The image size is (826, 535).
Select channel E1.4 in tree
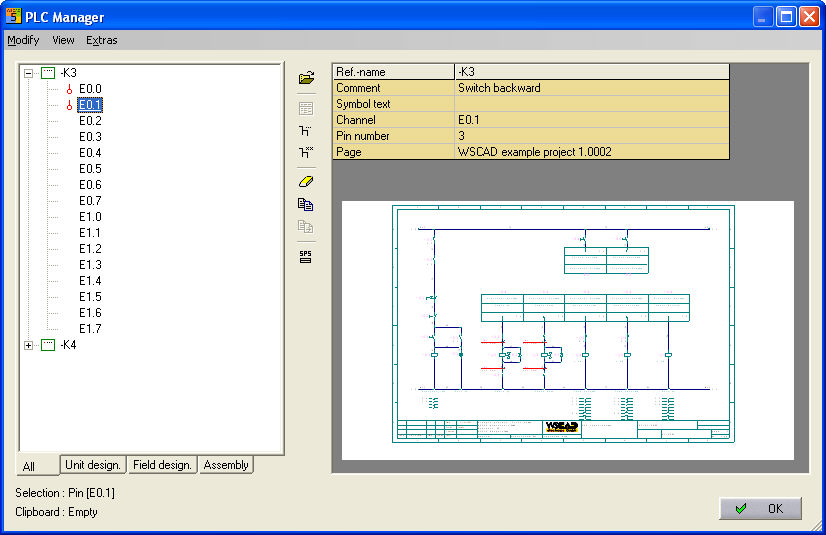[x=90, y=281]
